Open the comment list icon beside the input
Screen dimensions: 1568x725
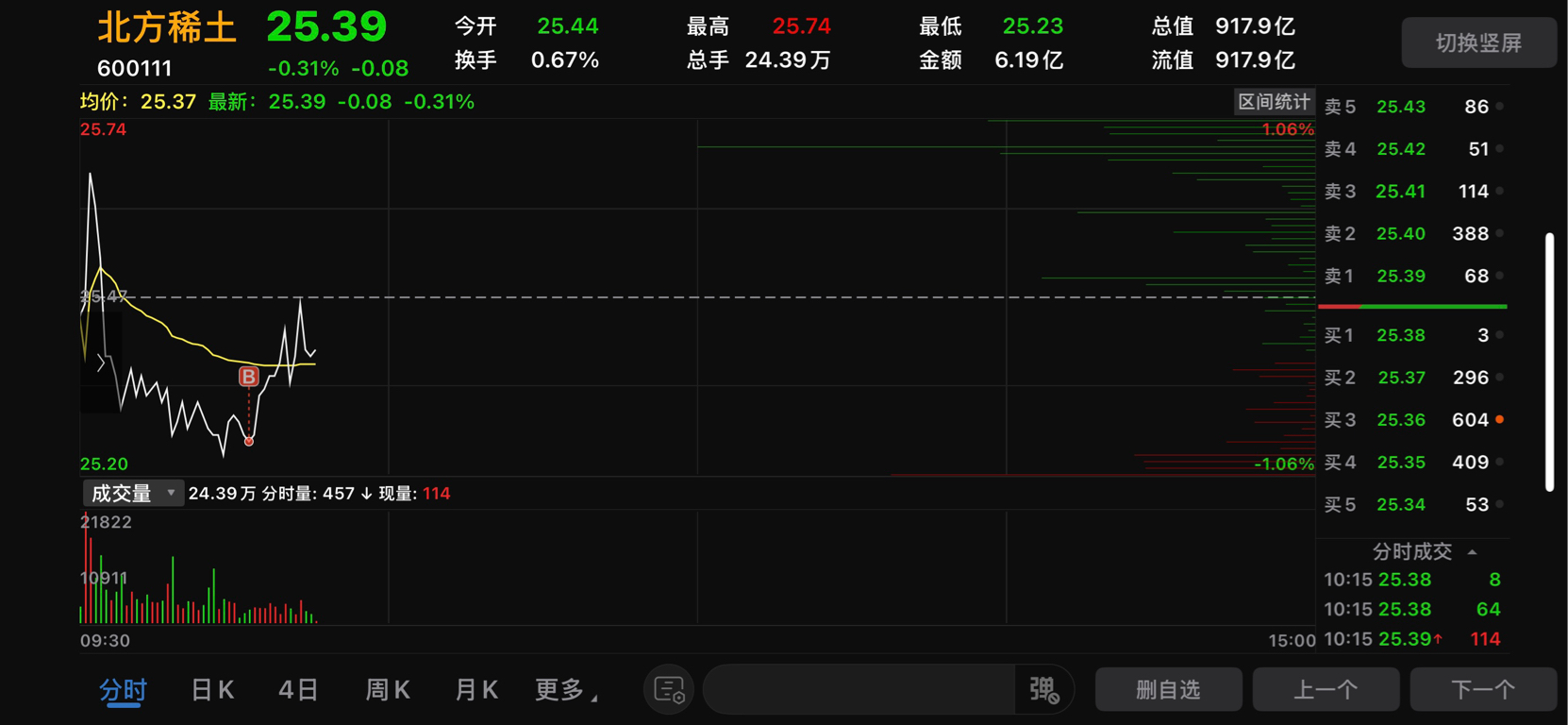pos(669,690)
